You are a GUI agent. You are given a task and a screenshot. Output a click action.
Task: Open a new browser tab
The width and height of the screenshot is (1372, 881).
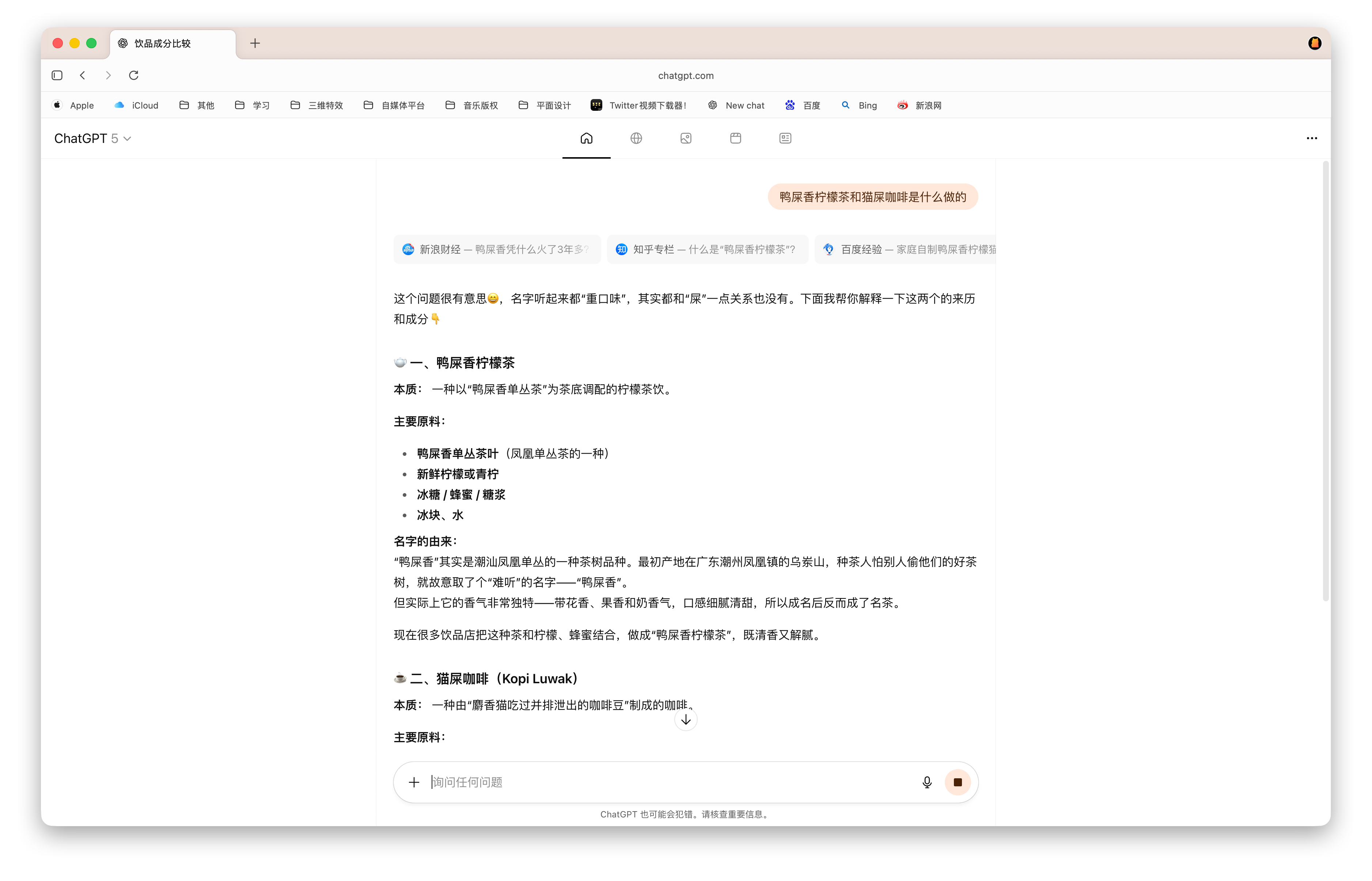coord(255,43)
